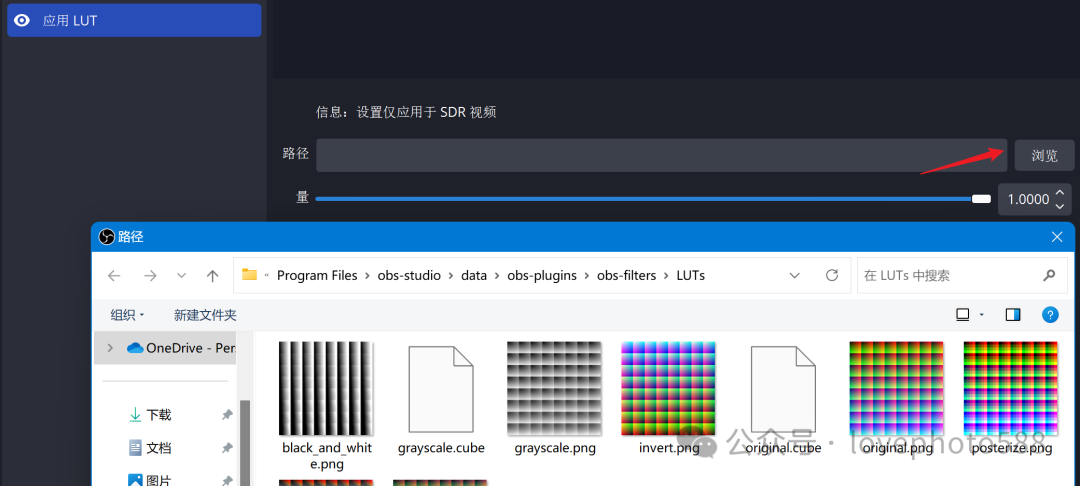Viewport: 1080px width, 486px height.
Task: Click the 路径 path input field
Action: tap(661, 155)
